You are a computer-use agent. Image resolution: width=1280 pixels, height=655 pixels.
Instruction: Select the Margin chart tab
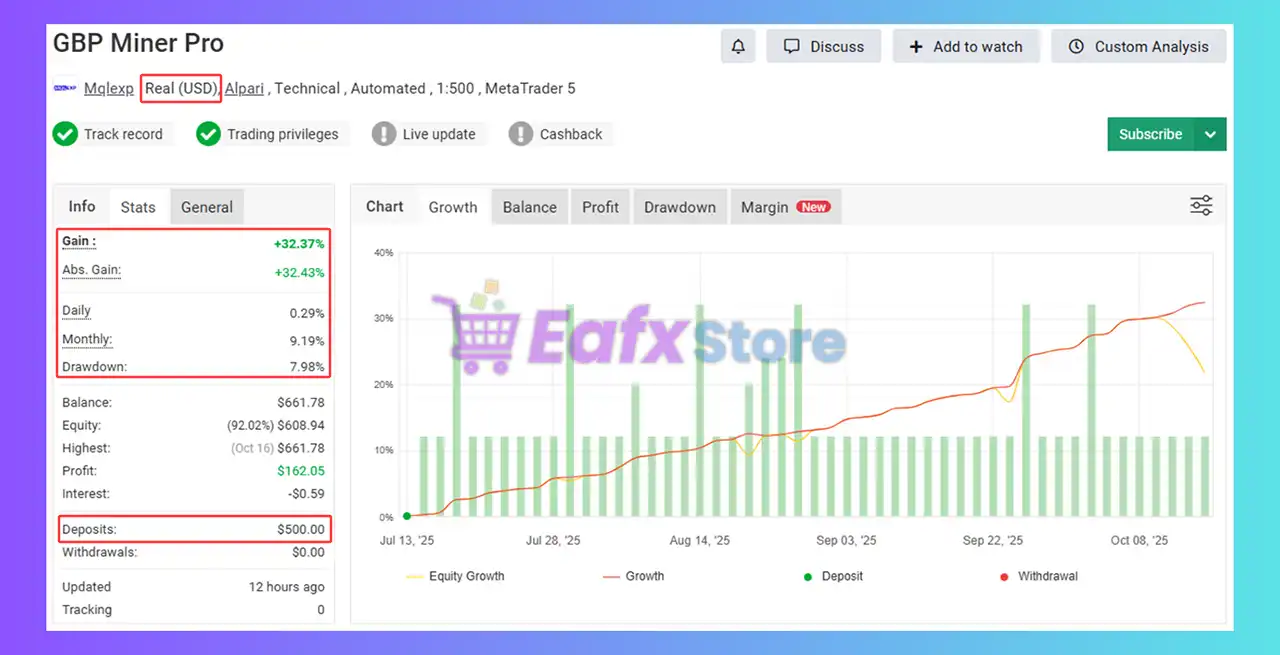(x=785, y=207)
